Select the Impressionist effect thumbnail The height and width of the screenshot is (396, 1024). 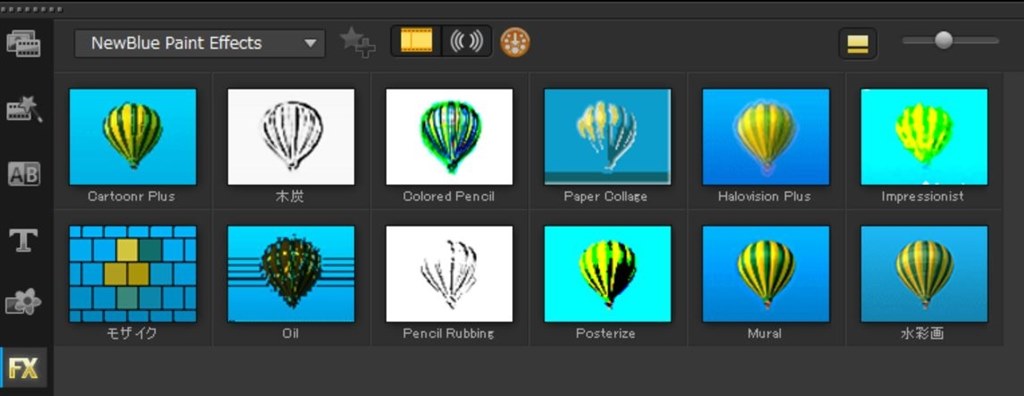tap(924, 137)
